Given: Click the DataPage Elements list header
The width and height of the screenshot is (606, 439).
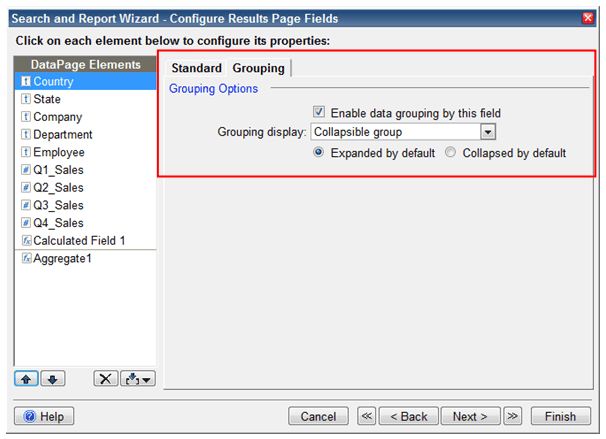Looking at the screenshot, I should 85,65.
